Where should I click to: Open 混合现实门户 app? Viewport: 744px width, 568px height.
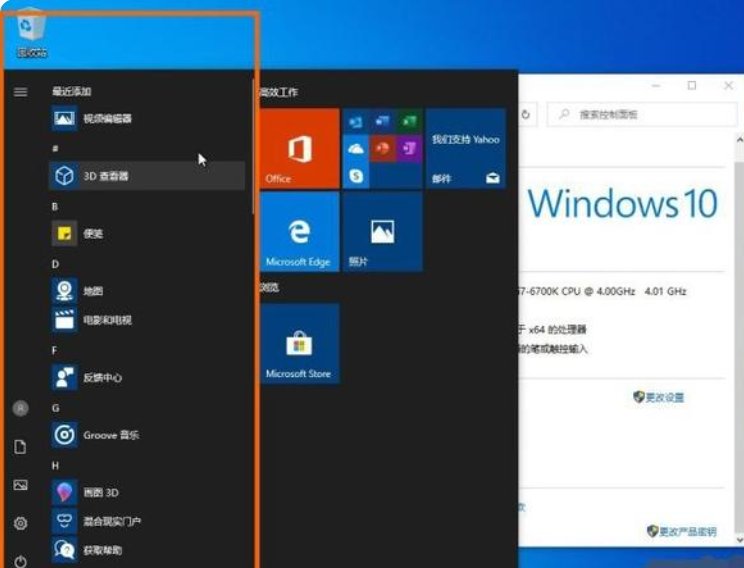coord(110,521)
